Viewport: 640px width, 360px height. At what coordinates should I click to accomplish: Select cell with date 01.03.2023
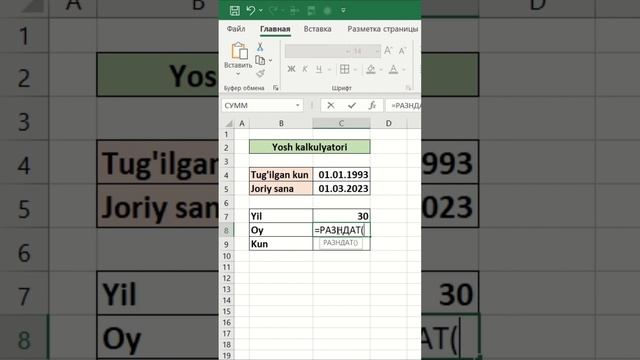pyautogui.click(x=342, y=189)
